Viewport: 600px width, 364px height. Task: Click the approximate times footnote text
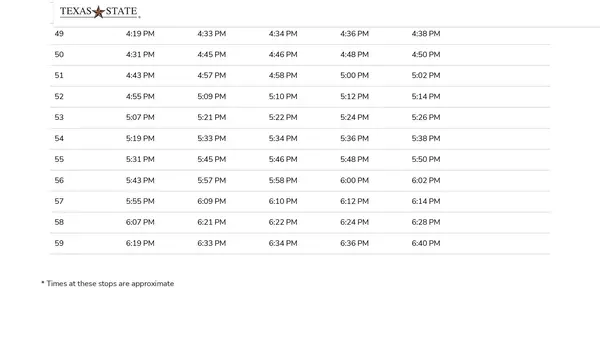tap(108, 284)
